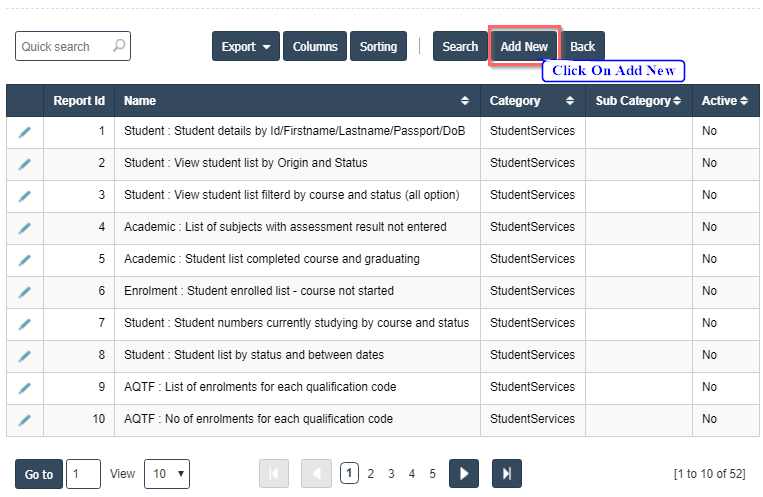Click the edit pencil for report 1
763x497 pixels.
pos(25,132)
